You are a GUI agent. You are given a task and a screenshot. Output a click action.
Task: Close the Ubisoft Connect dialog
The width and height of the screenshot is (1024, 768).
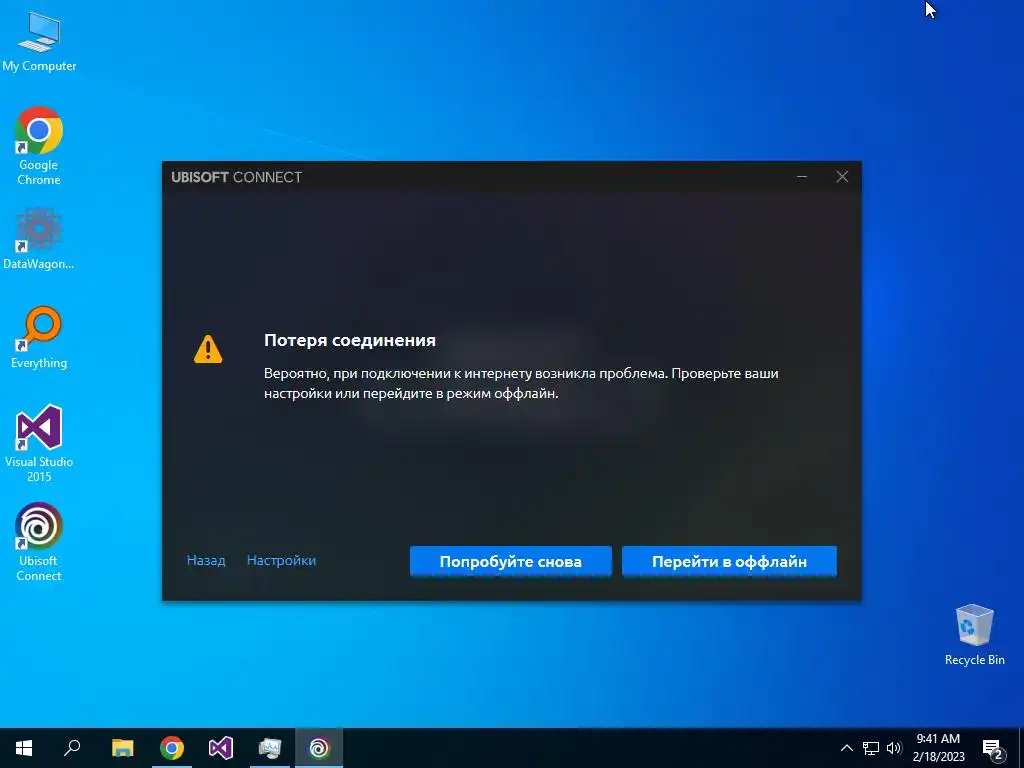point(842,177)
